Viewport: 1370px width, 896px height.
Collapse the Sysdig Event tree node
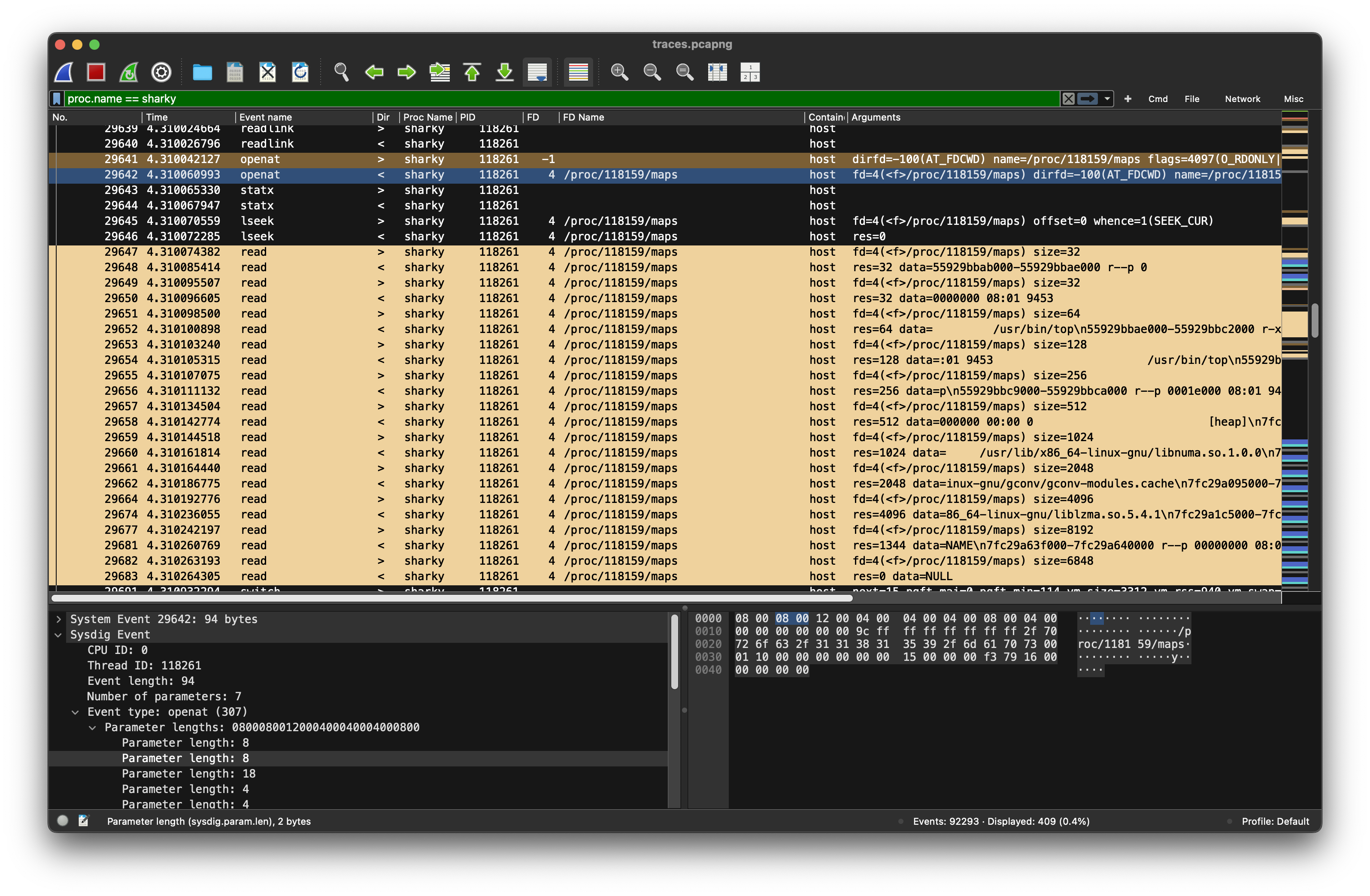coord(58,635)
